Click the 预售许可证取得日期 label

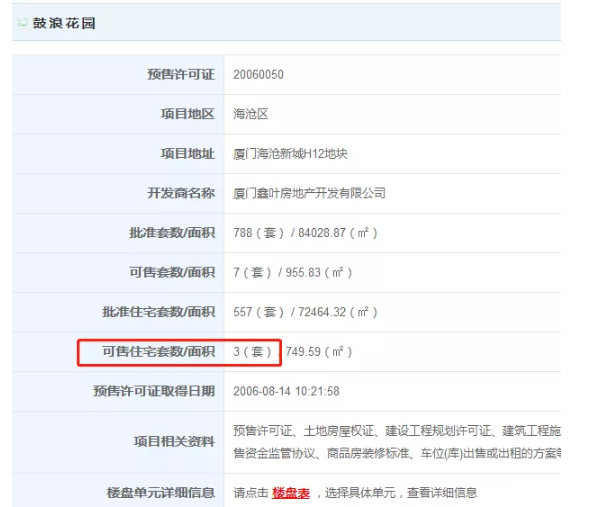pyautogui.click(x=154, y=391)
